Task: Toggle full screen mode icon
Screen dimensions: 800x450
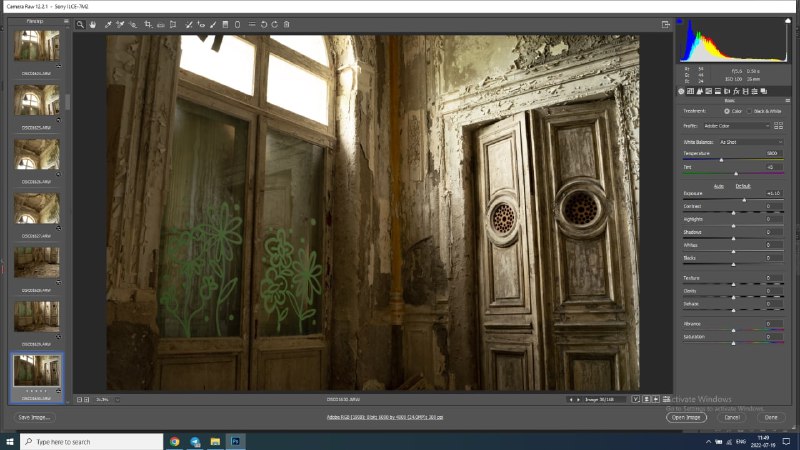Action: tap(666, 24)
